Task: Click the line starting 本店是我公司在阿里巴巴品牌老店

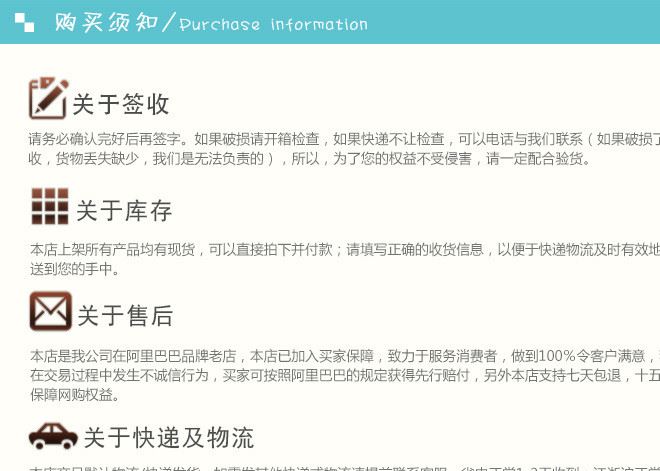Action: tap(345, 356)
